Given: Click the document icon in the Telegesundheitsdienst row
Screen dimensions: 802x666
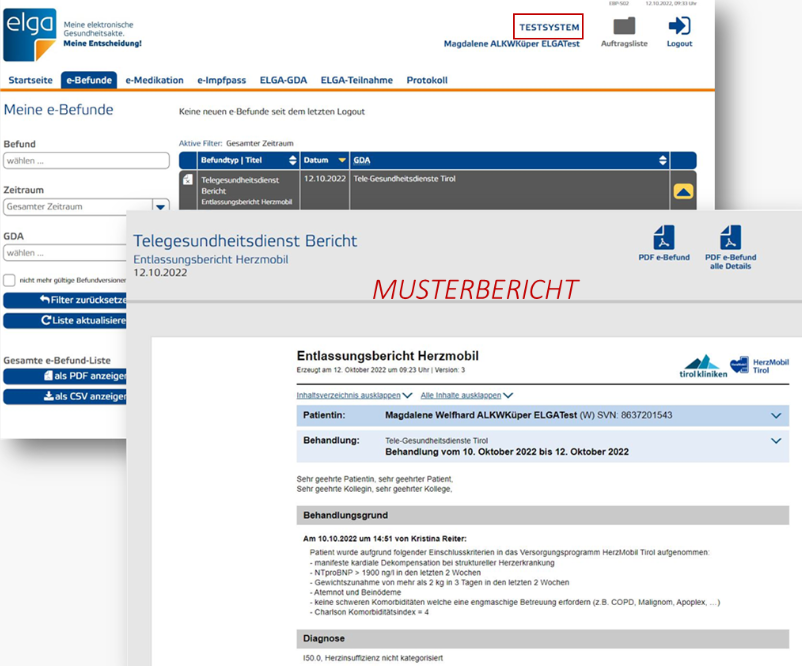Looking at the screenshot, I should [x=188, y=180].
